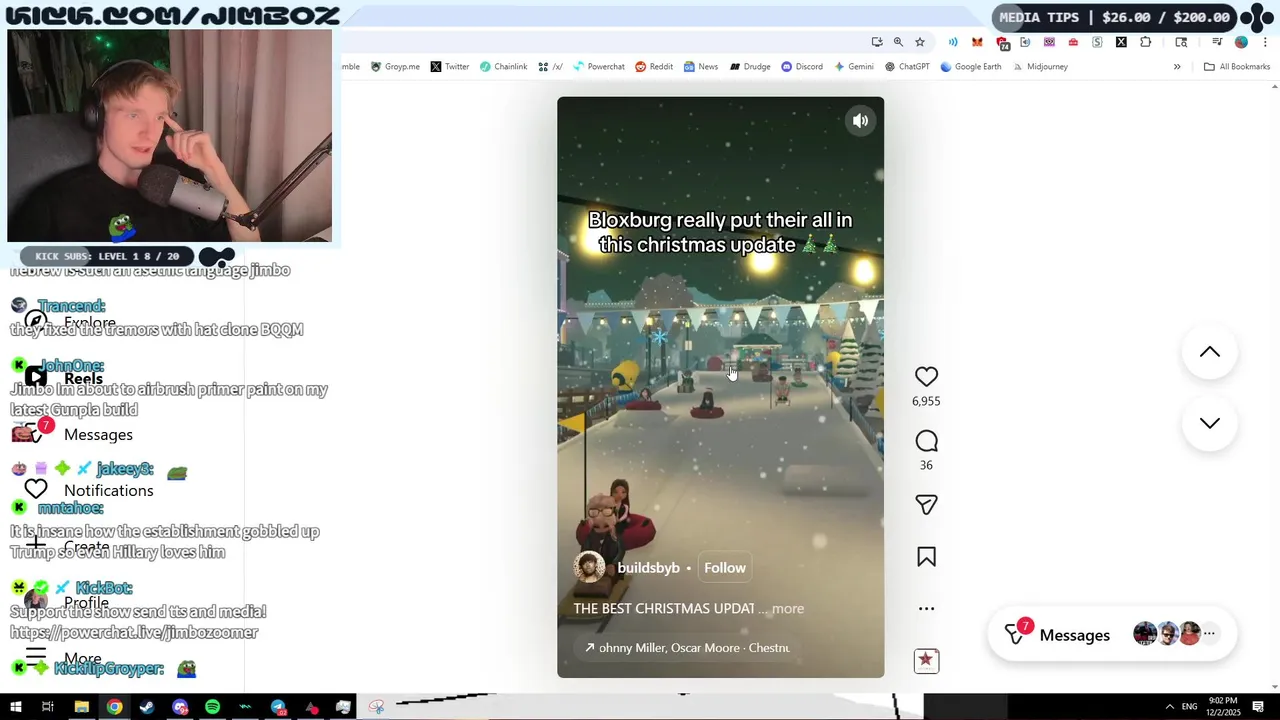Viewport: 1280px width, 720px height.
Task: Show hidden system tray icons
Action: click(x=1170, y=707)
